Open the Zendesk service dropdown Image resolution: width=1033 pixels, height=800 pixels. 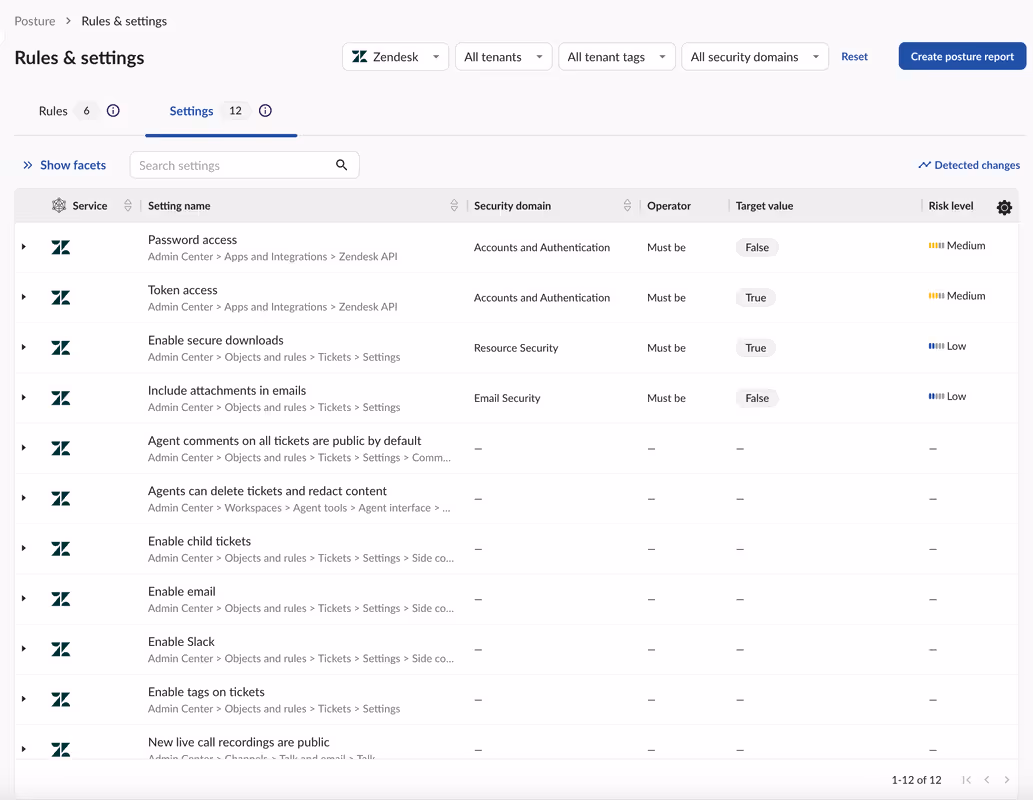[396, 57]
